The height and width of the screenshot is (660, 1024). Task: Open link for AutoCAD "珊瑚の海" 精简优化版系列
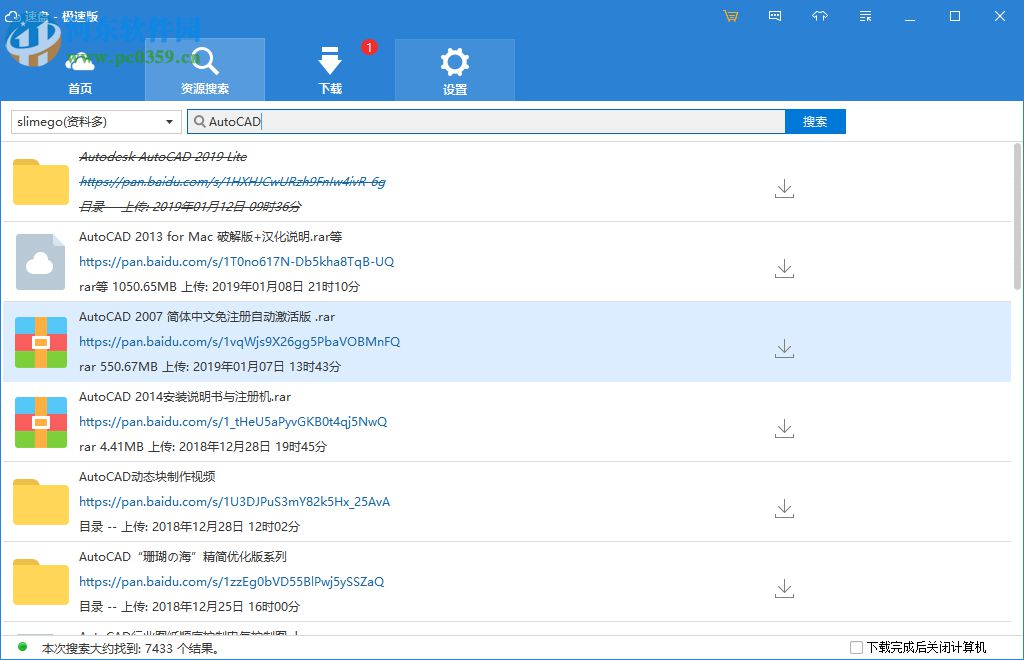tap(231, 582)
